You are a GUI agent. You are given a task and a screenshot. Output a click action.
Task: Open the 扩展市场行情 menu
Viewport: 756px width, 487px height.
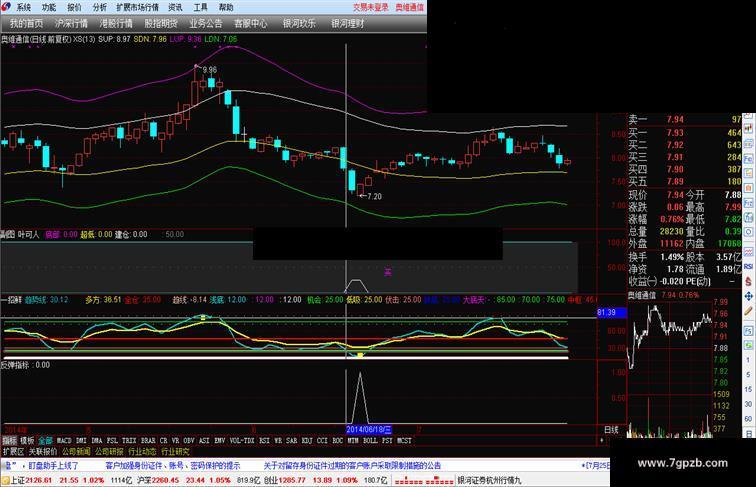137,7
